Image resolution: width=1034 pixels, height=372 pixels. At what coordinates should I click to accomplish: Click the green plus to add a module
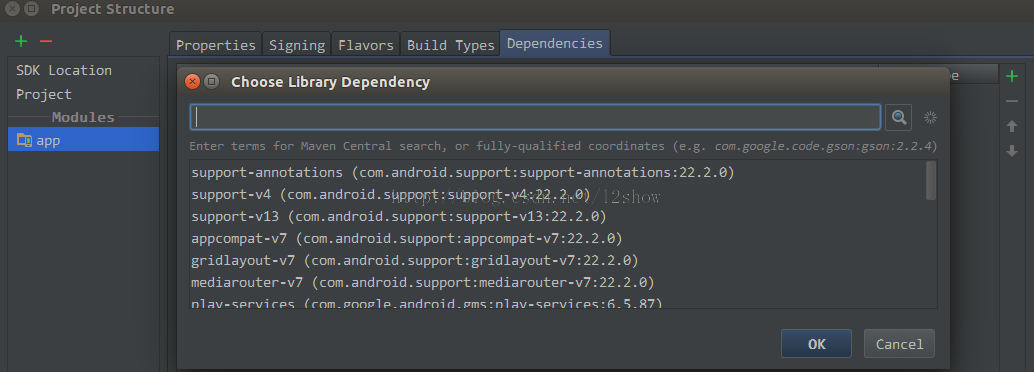21,42
